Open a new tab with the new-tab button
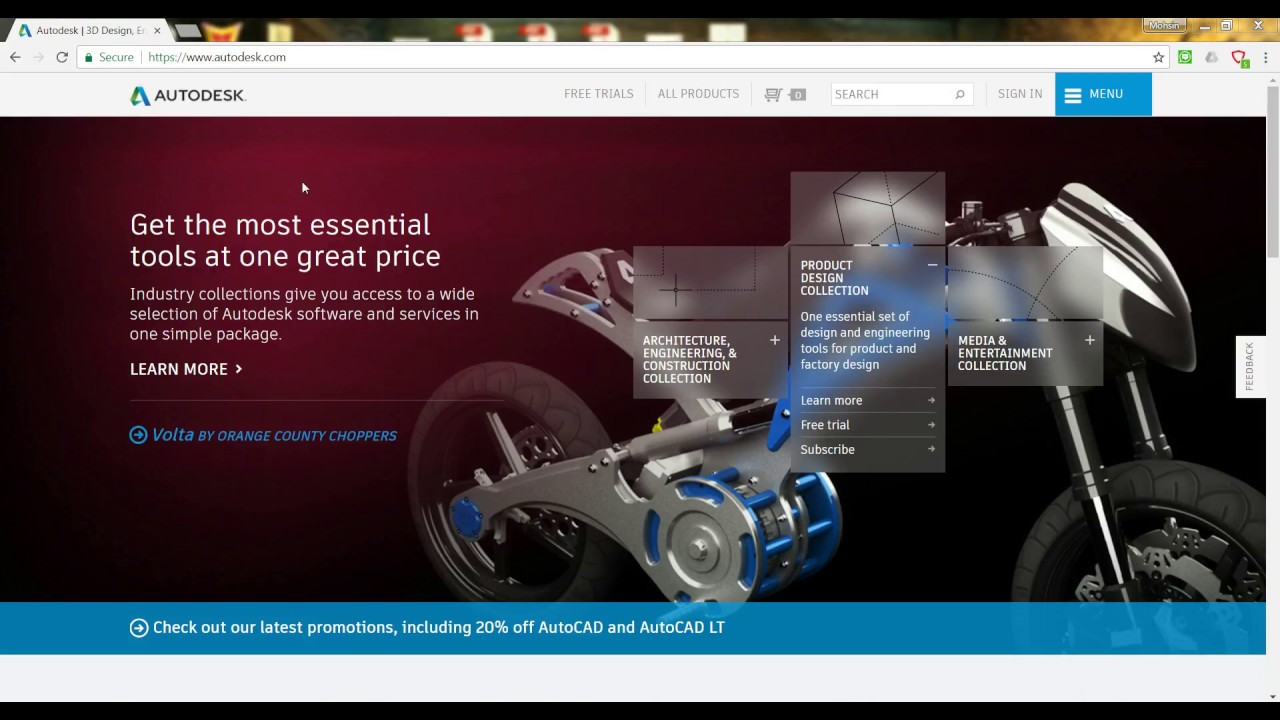 pyautogui.click(x=188, y=31)
